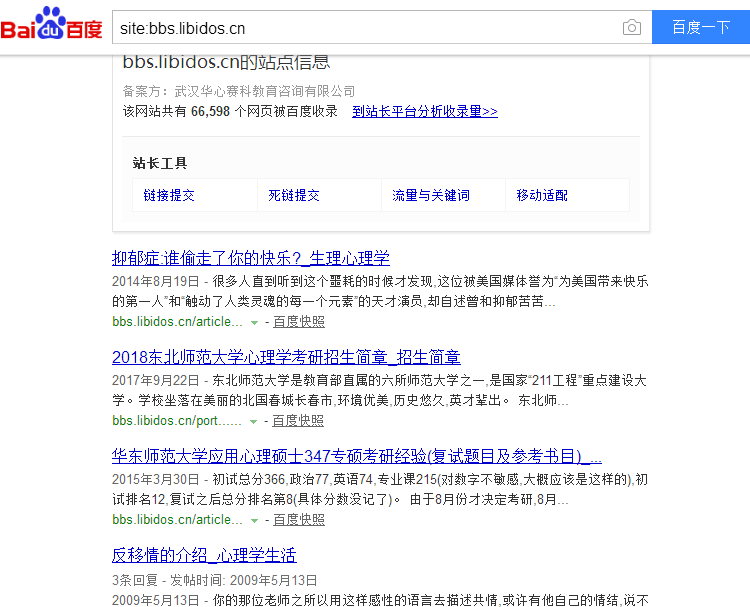Click the date 2014年8月19日 in snippet
The image size is (750, 607).
[155, 281]
